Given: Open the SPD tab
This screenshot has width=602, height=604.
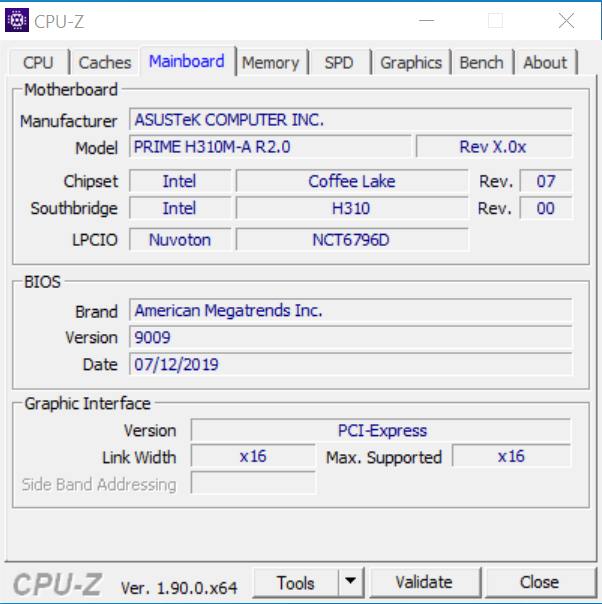Looking at the screenshot, I should click(339, 62).
